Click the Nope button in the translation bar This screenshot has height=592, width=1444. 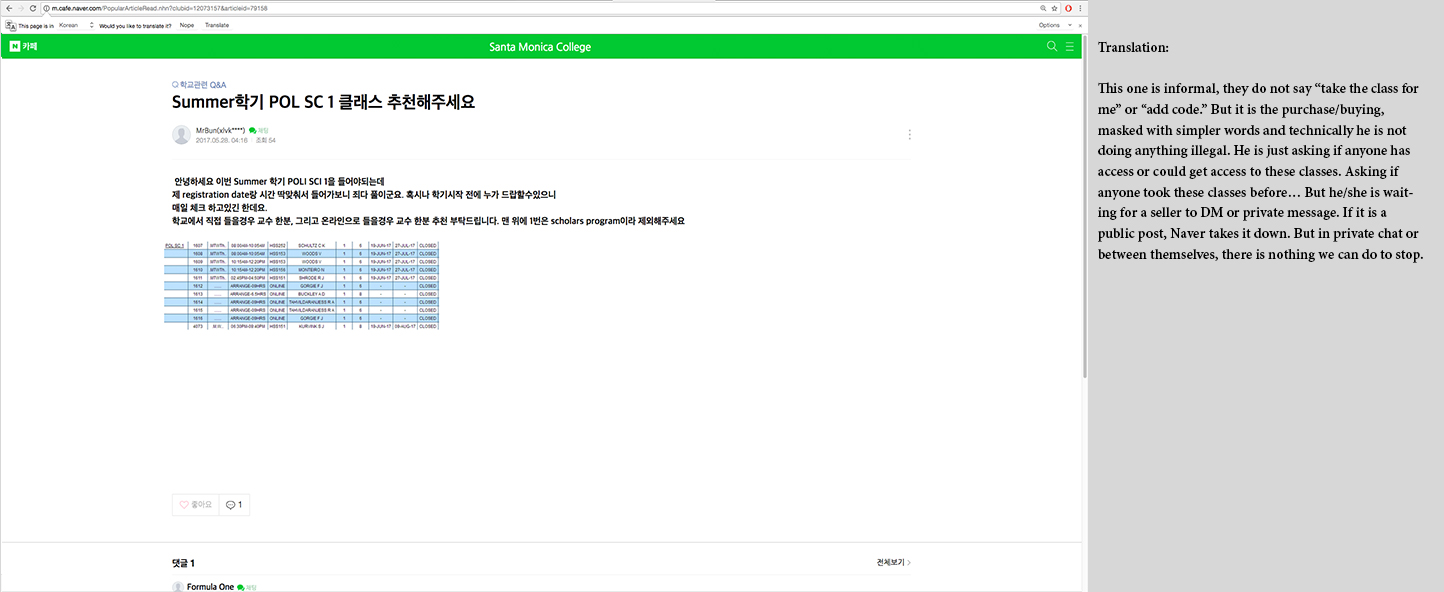(x=187, y=25)
